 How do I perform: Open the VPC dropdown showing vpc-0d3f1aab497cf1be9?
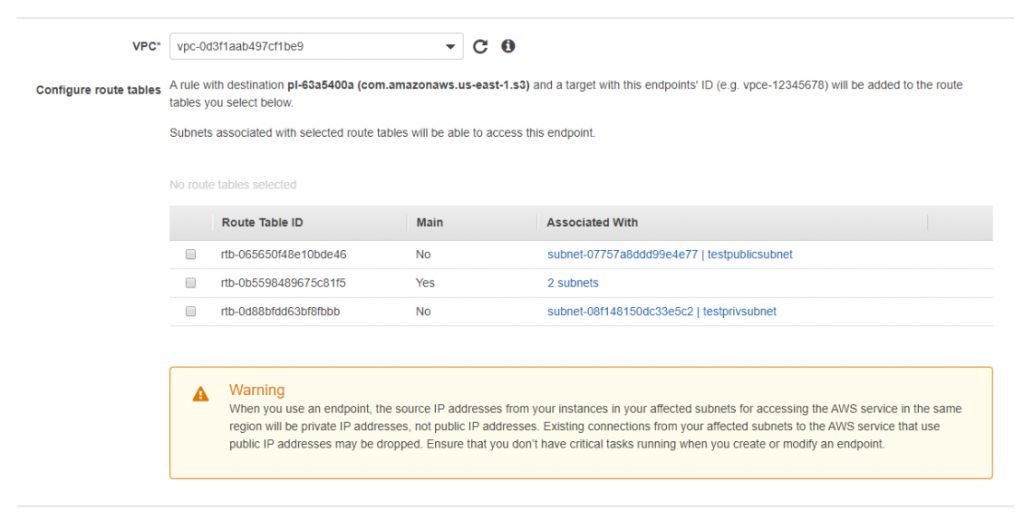point(315,47)
